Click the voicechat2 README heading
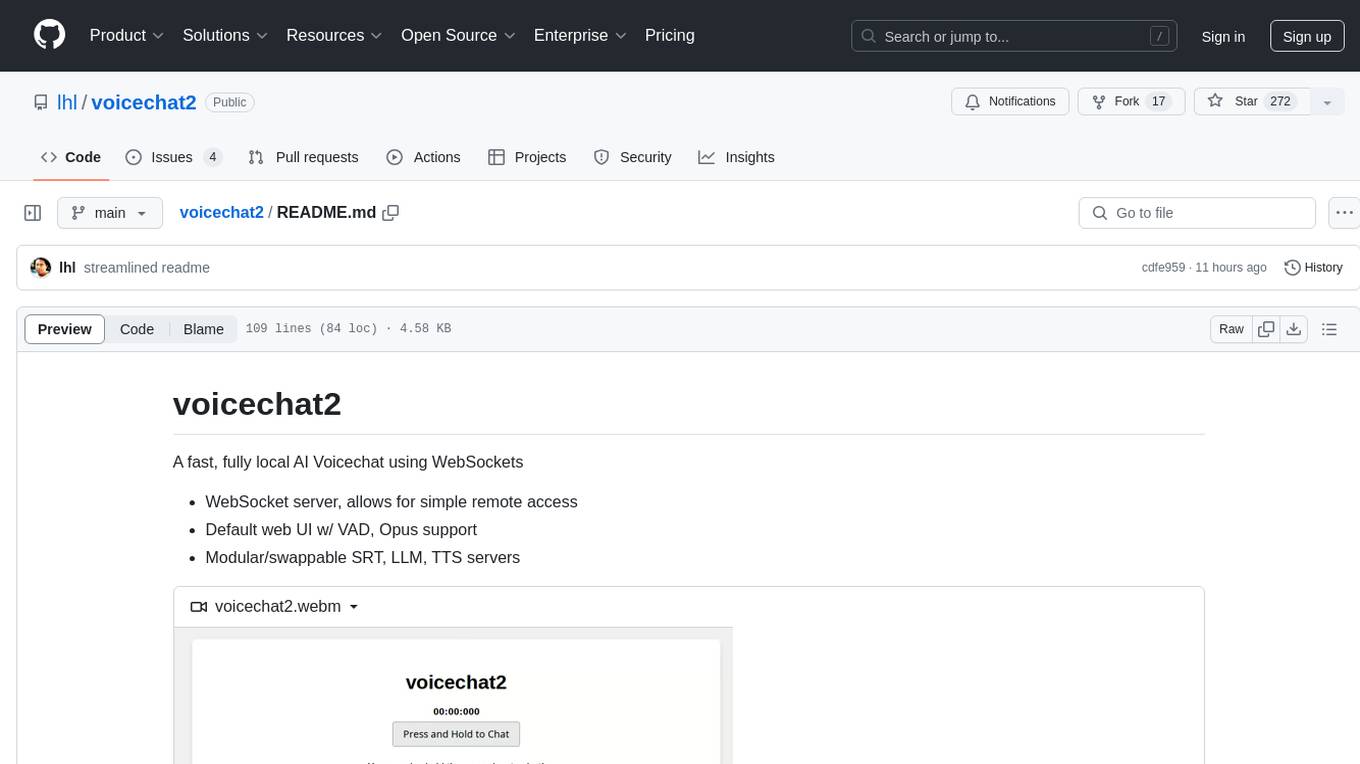Screen dimensions: 1360x764 (x=257, y=404)
